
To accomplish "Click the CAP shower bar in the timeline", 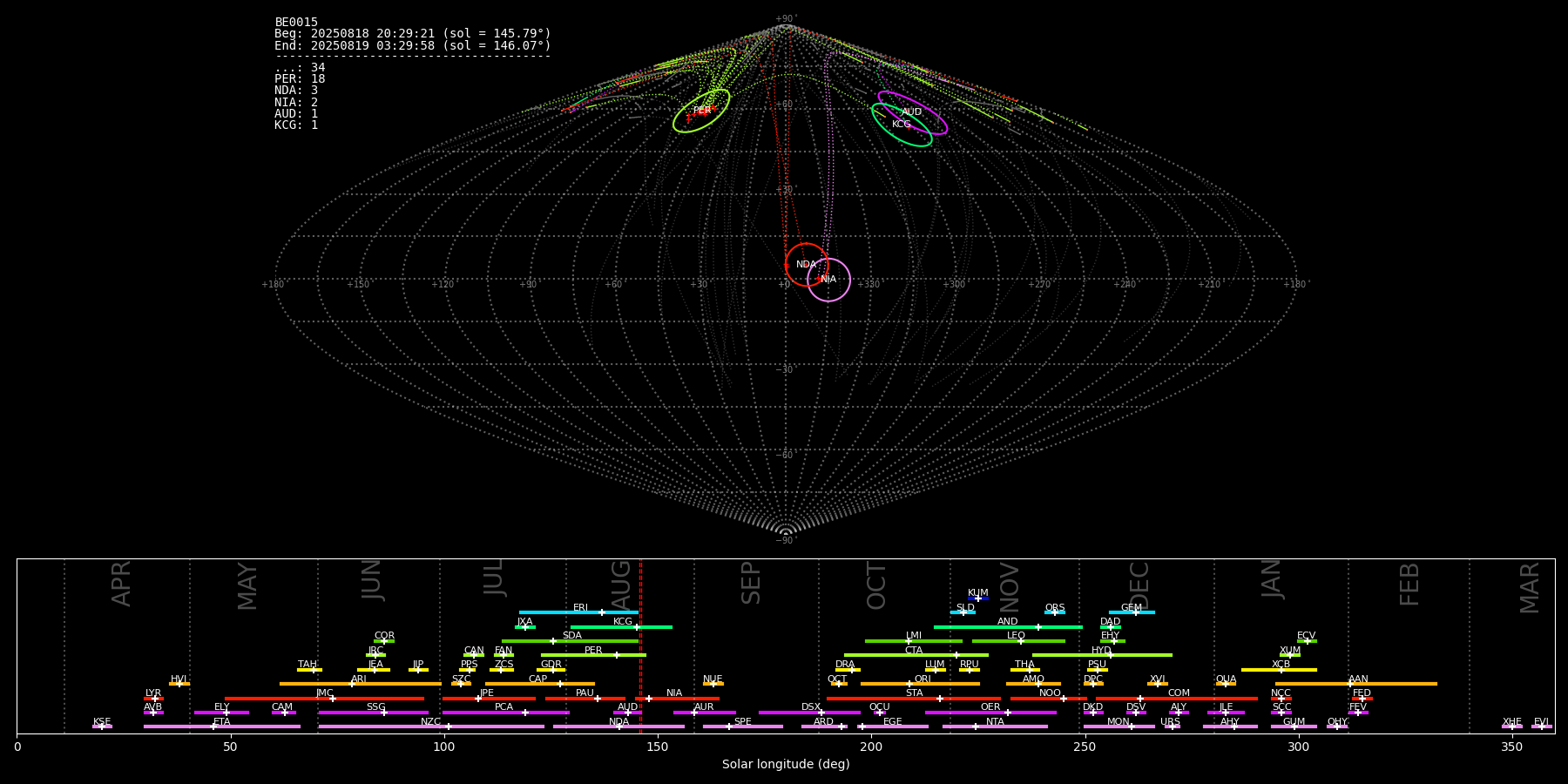I will (x=540, y=684).
